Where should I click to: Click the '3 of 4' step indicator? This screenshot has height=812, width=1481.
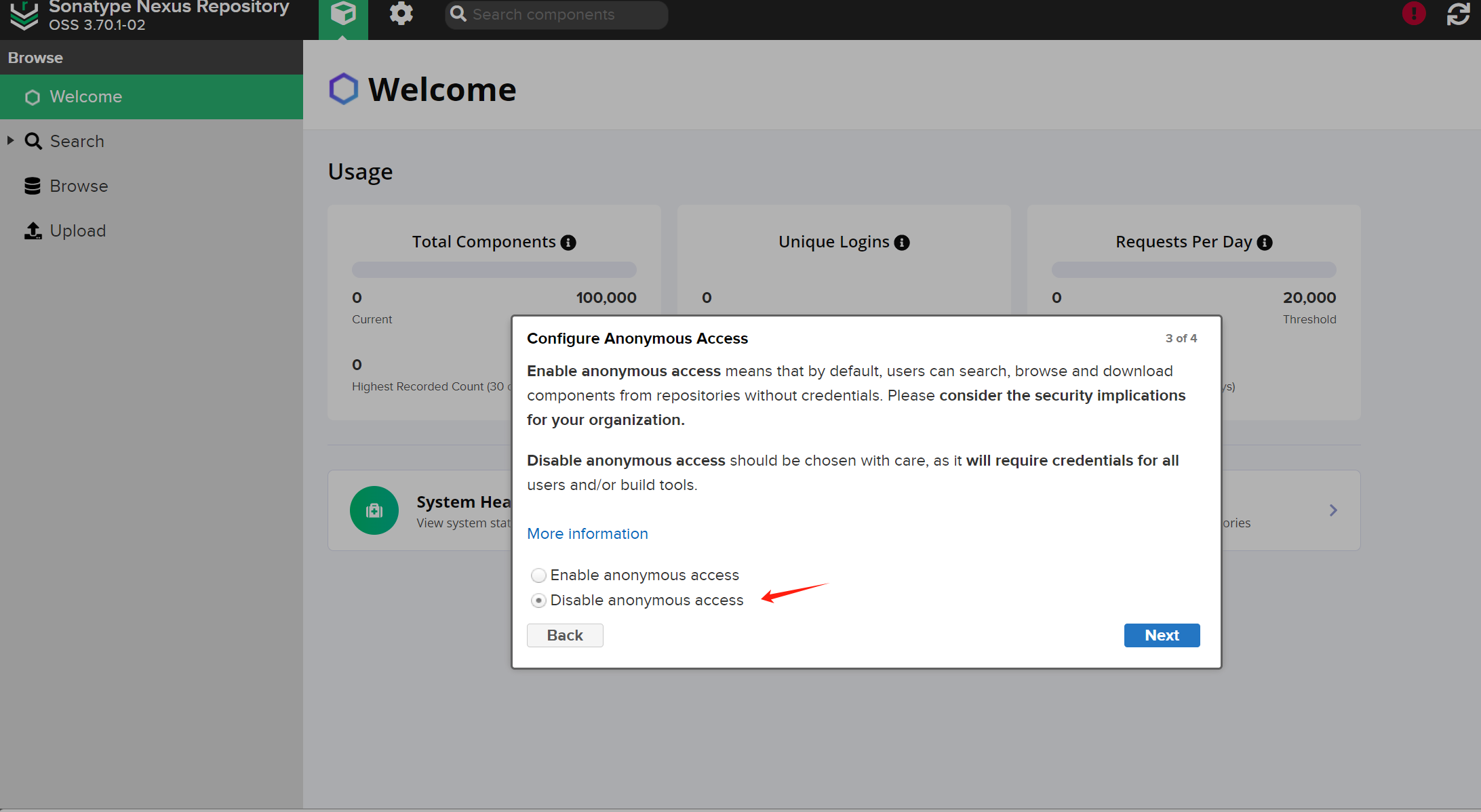point(1181,338)
